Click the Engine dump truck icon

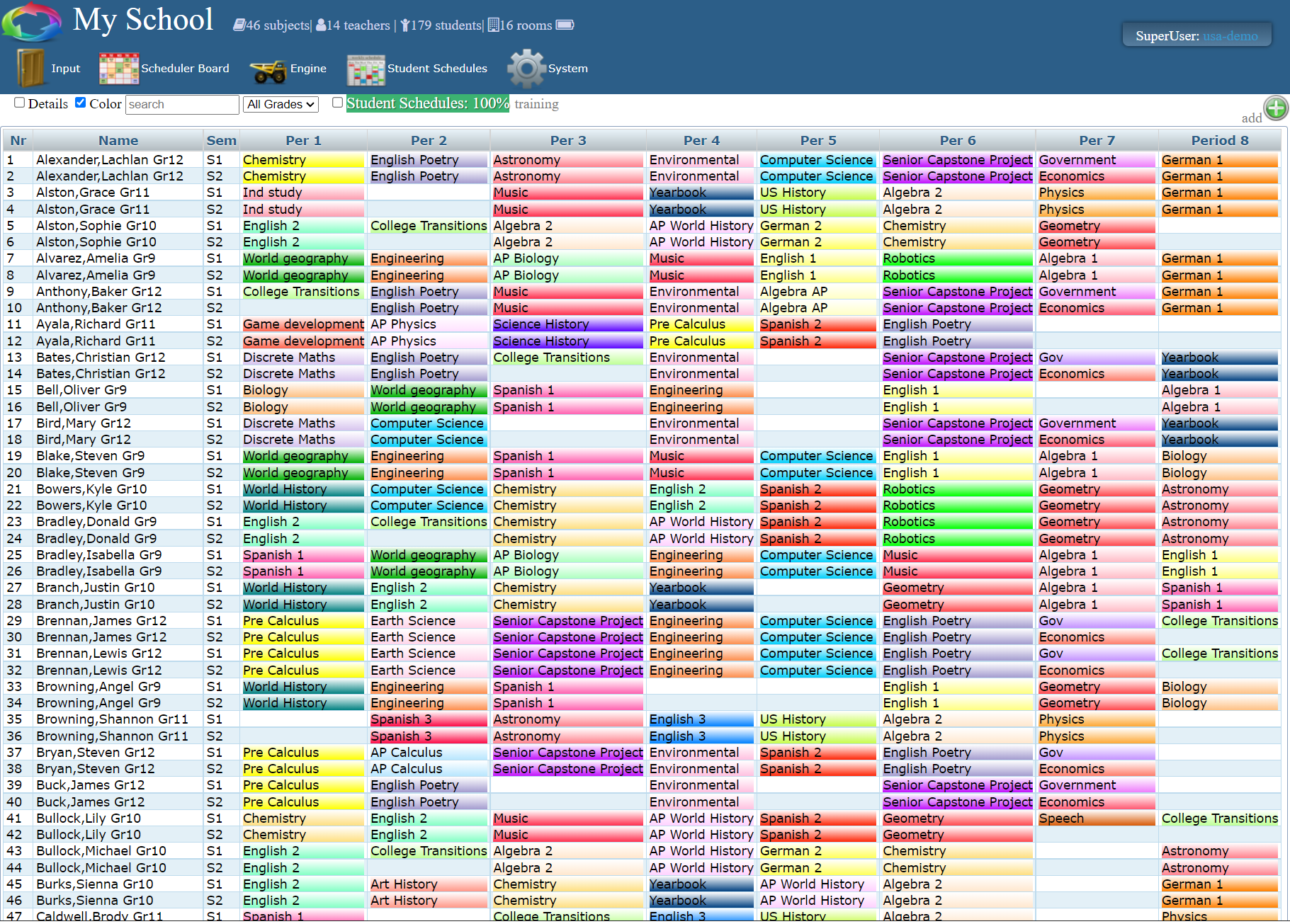(267, 70)
